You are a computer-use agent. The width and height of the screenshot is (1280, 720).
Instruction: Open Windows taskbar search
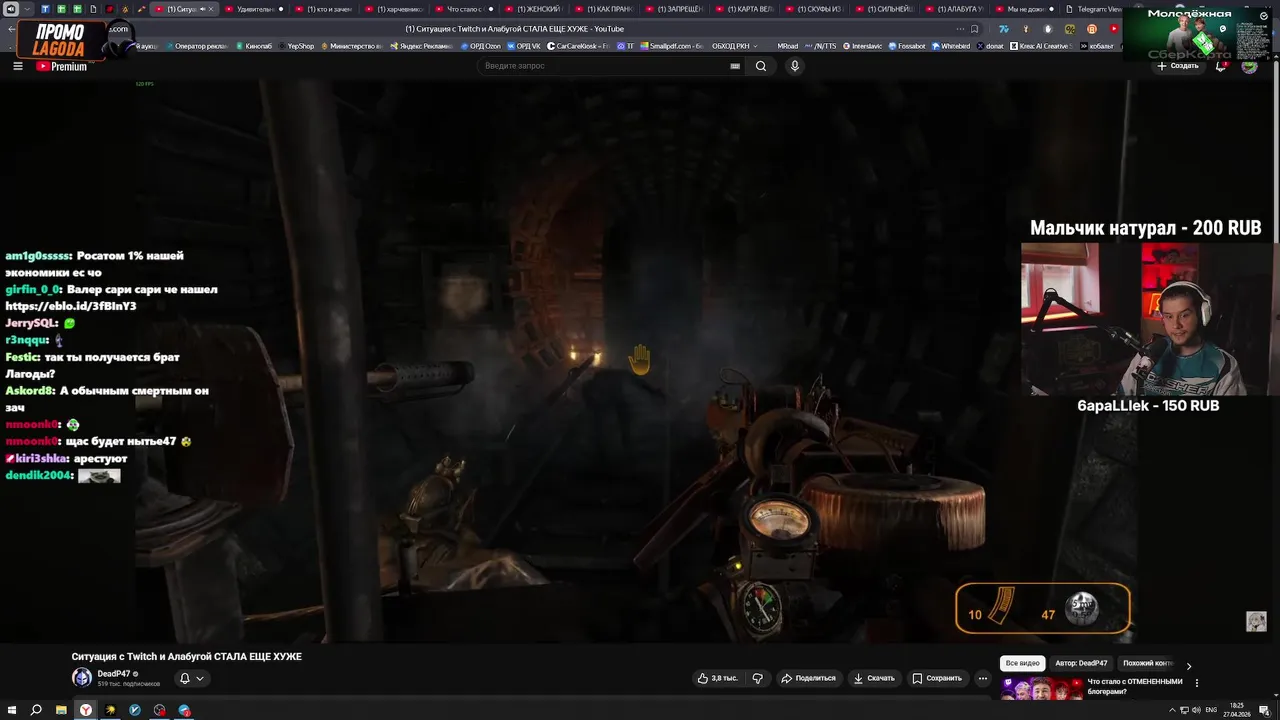(36, 710)
